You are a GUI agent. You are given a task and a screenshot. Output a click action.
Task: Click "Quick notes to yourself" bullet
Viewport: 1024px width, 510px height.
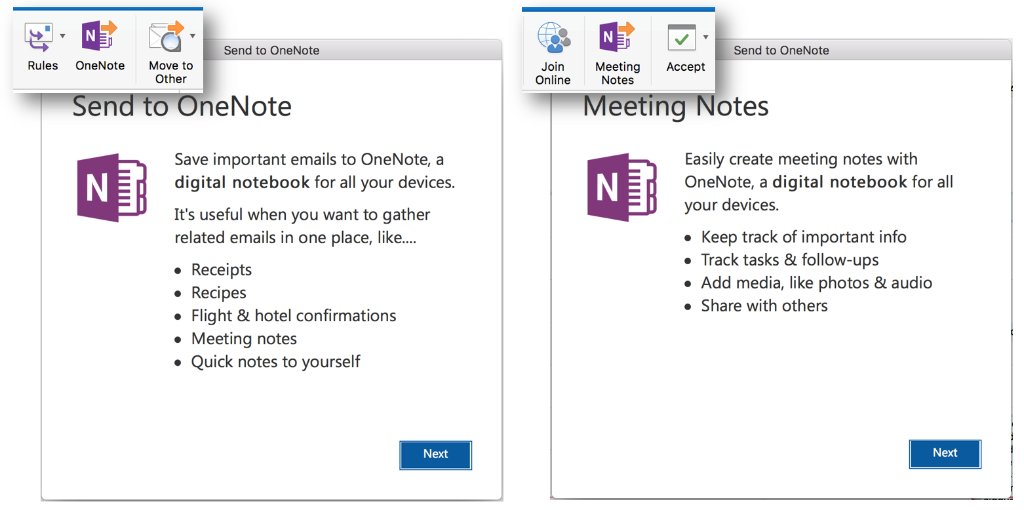click(276, 361)
